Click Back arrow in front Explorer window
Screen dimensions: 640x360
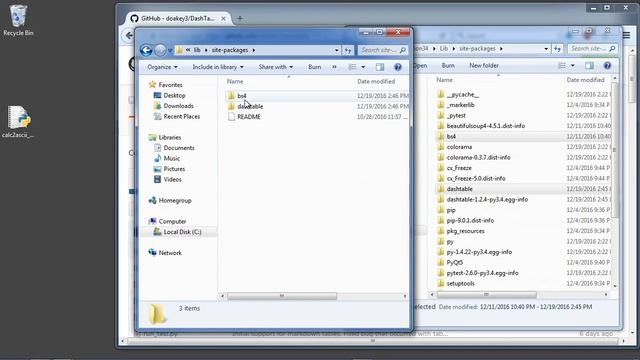click(x=146, y=50)
